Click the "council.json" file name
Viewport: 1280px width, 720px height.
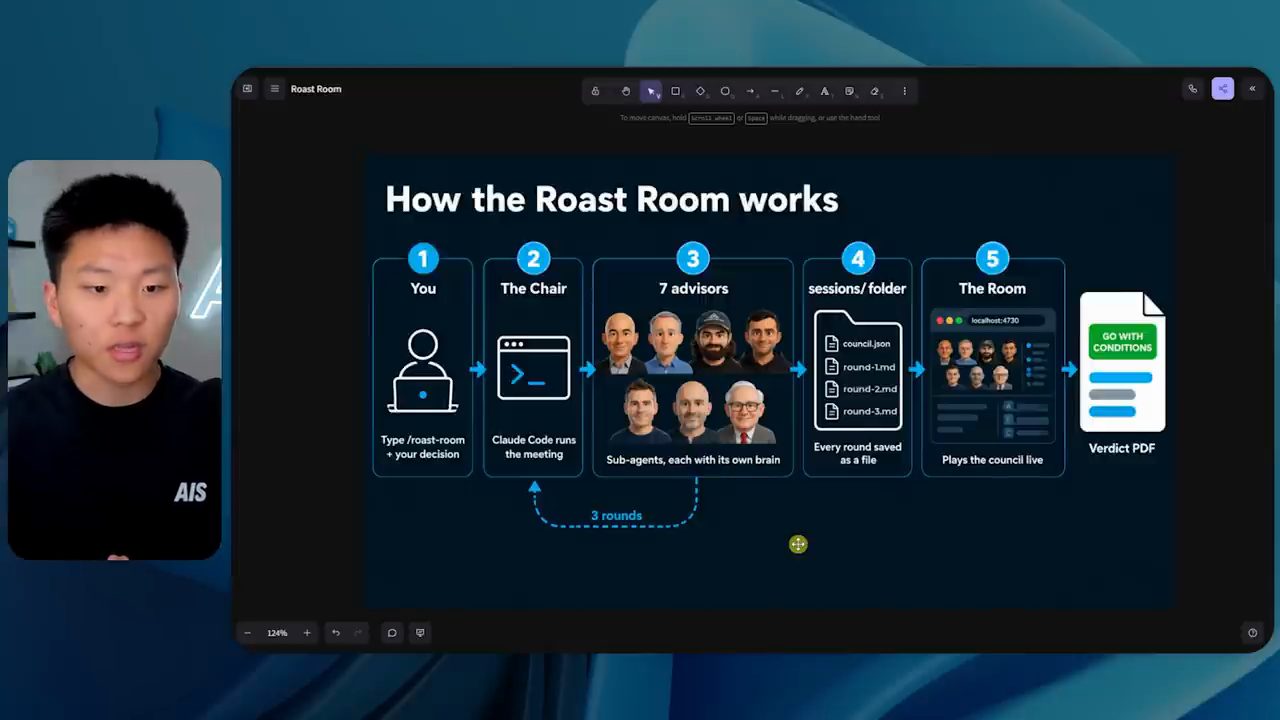[866, 343]
